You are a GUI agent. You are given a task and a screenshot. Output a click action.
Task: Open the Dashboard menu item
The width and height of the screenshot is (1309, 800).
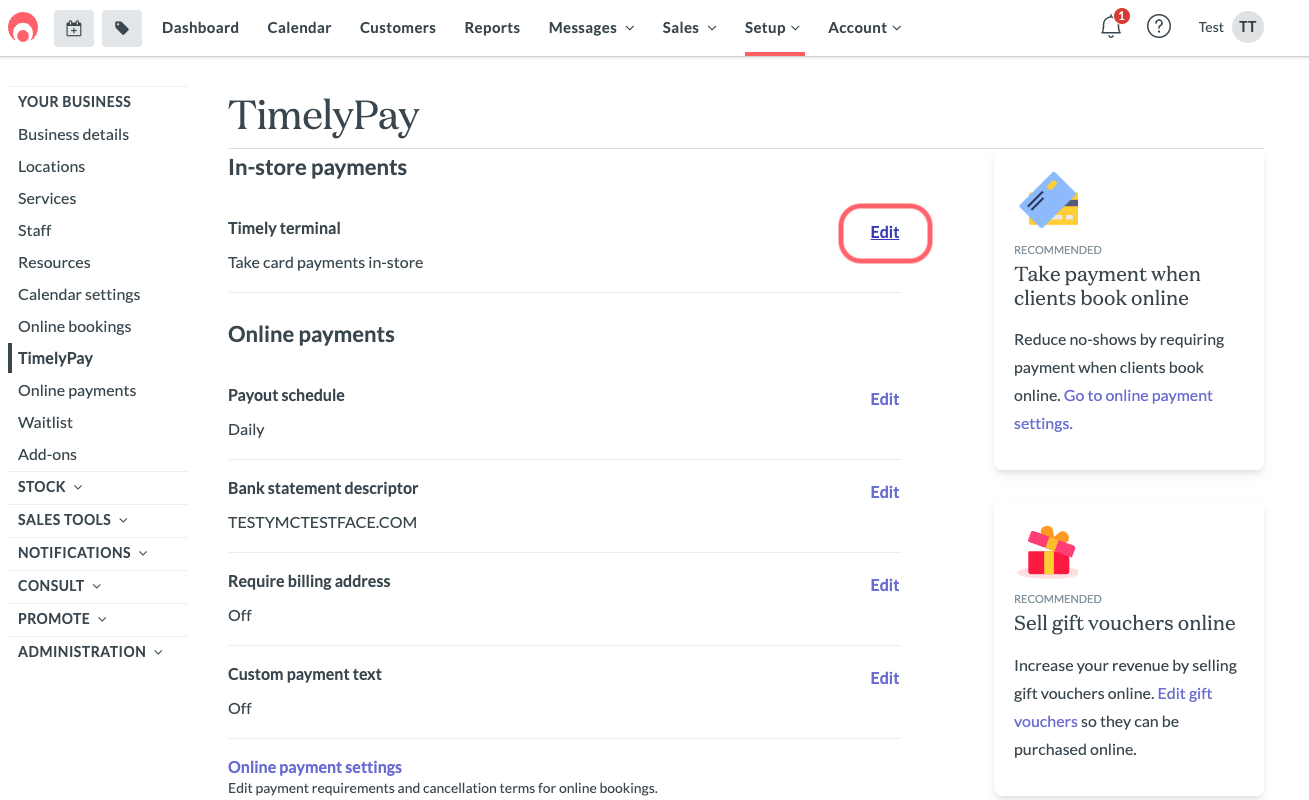click(200, 28)
